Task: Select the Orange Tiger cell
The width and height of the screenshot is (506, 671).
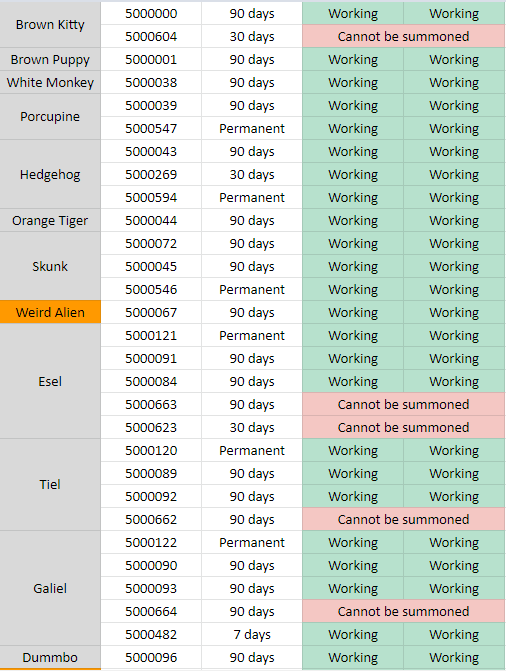Action: [x=50, y=220]
